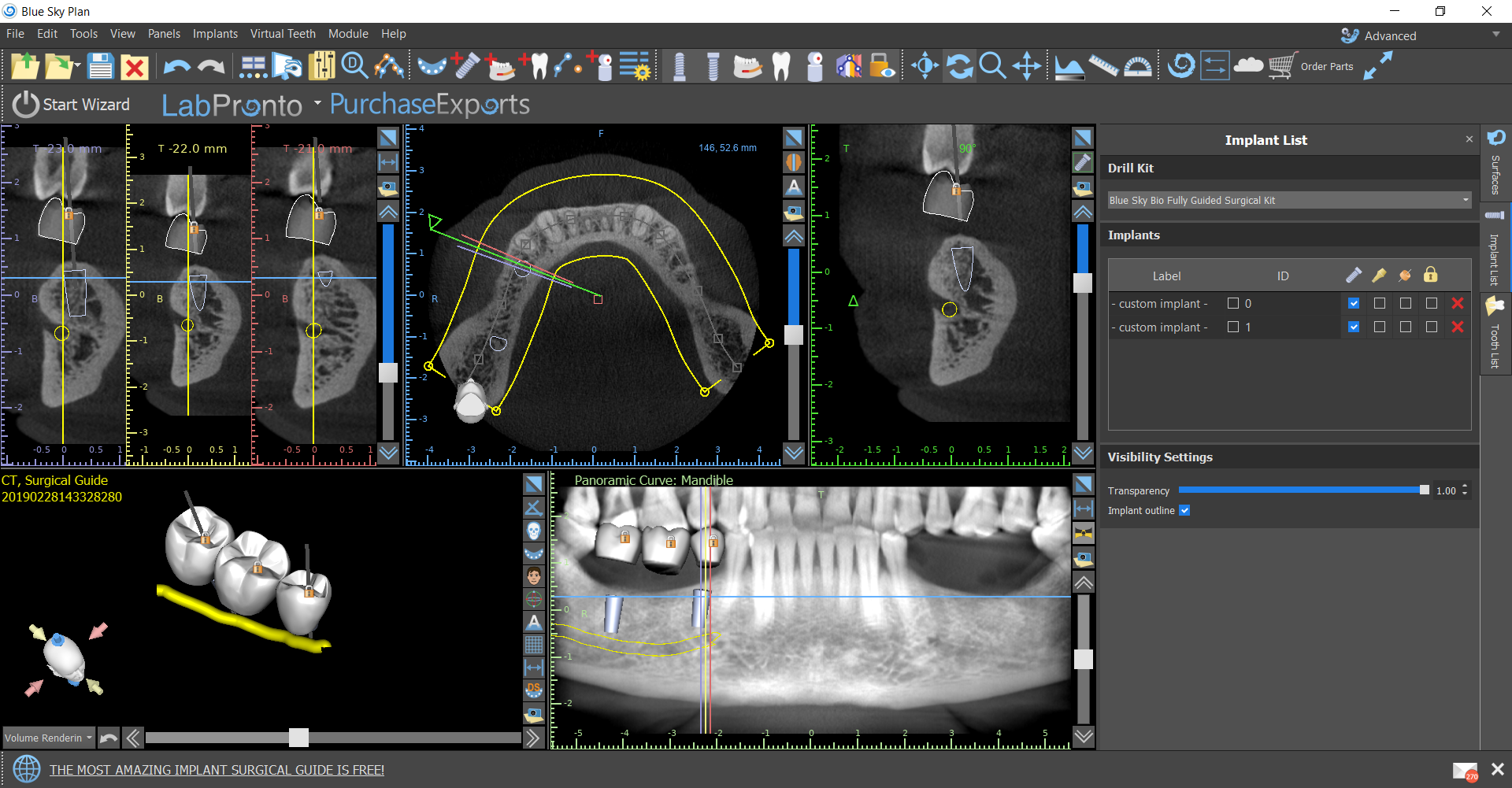Uncheck first blue checkbox for implant 0

[1354, 304]
